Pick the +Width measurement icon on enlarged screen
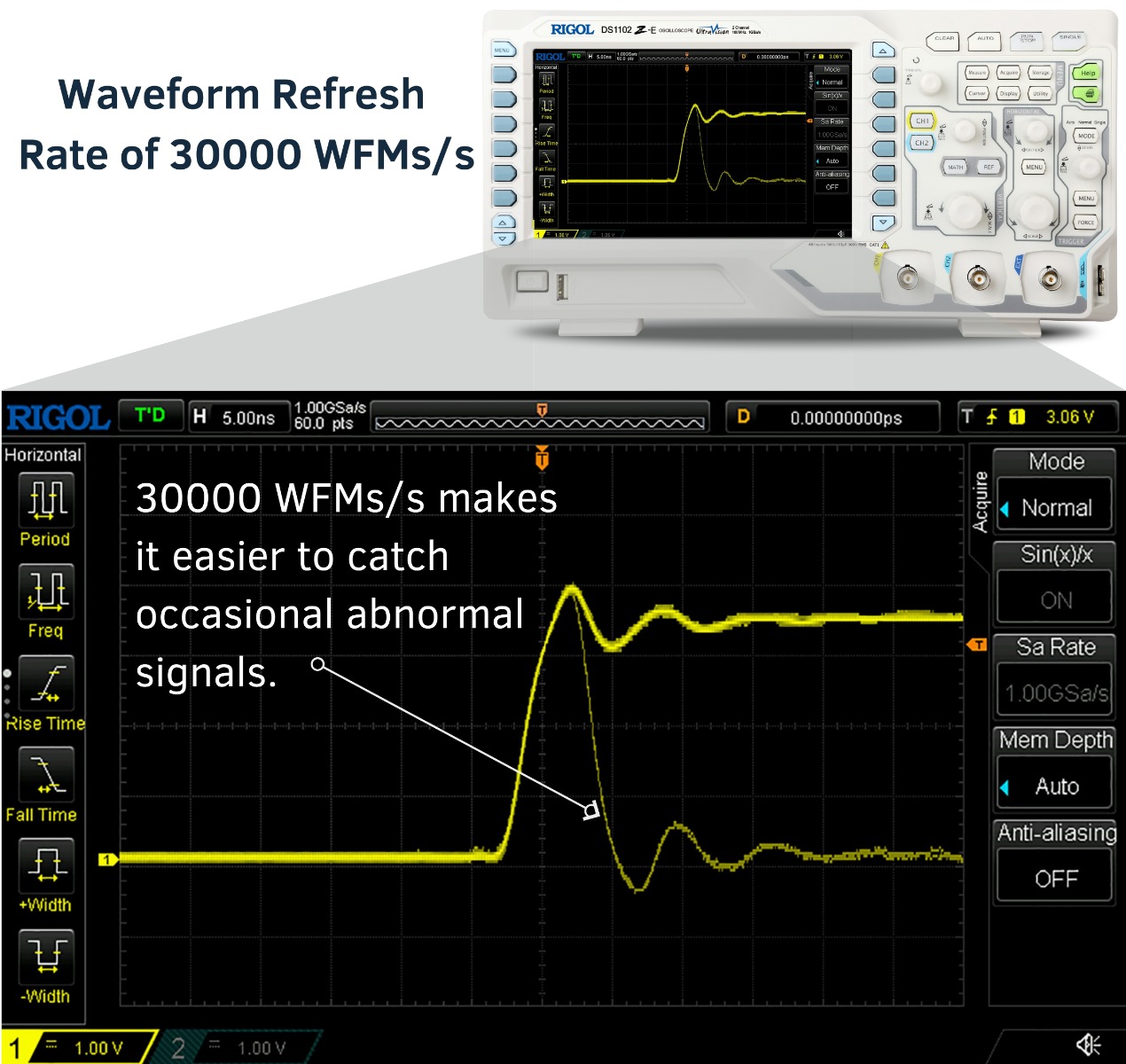The image size is (1126, 1064). point(46,865)
